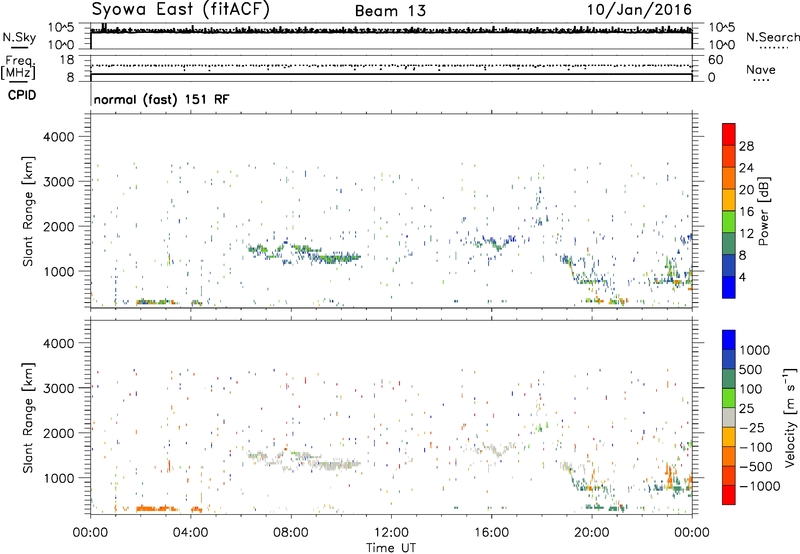The width and height of the screenshot is (800, 554).
Task: Click the "CPID" label
Action: pyautogui.click(x=22, y=95)
